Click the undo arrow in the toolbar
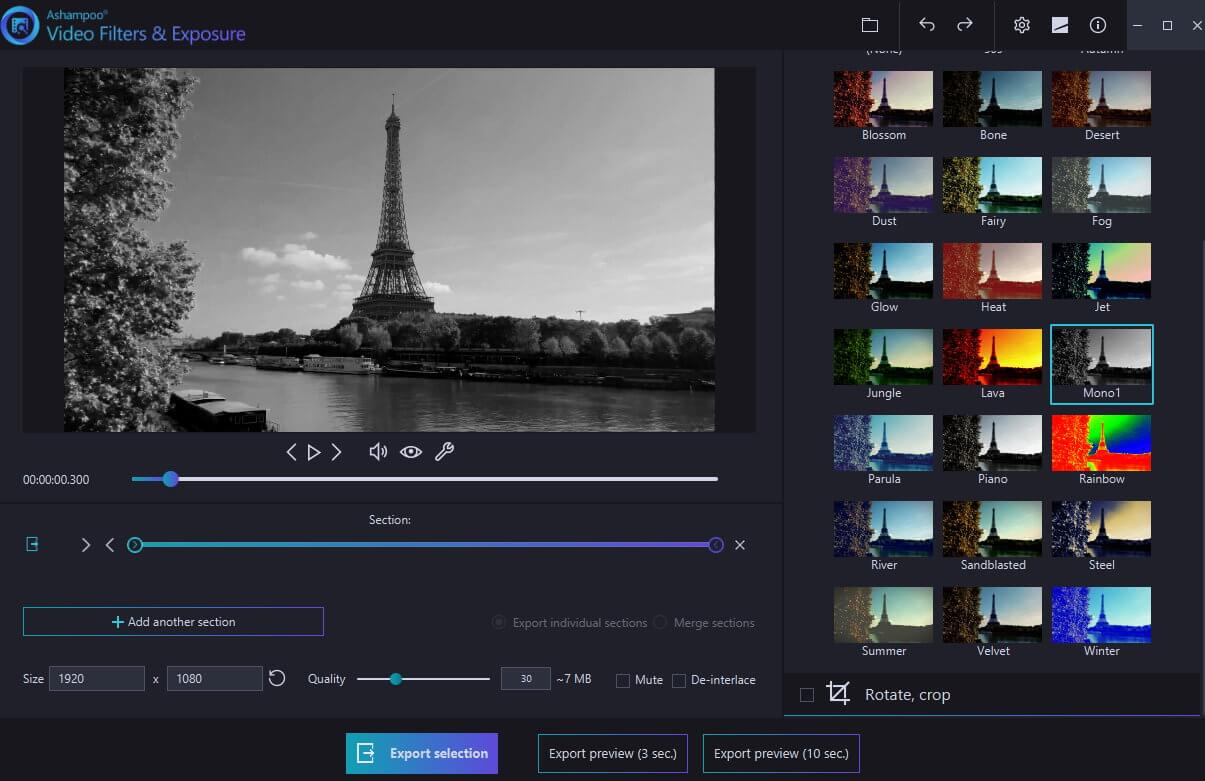Screen dimensions: 1205x781 click(x=926, y=25)
